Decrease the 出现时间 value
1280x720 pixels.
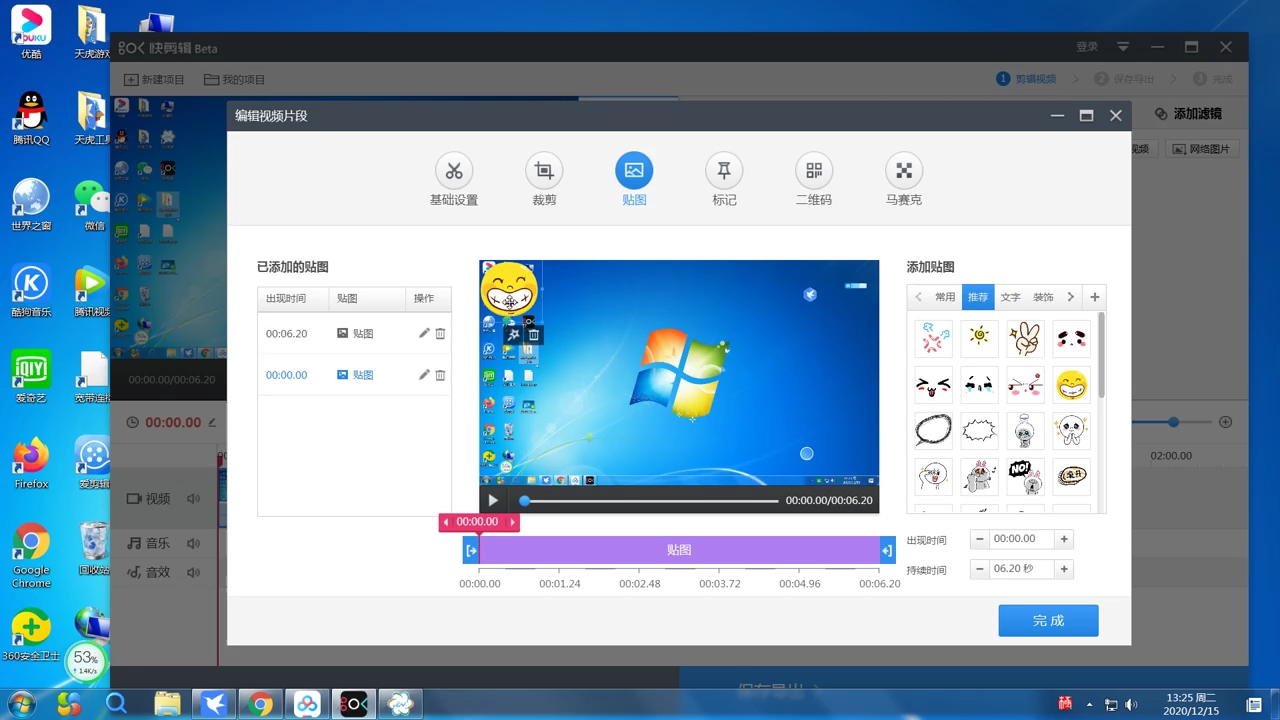[980, 539]
